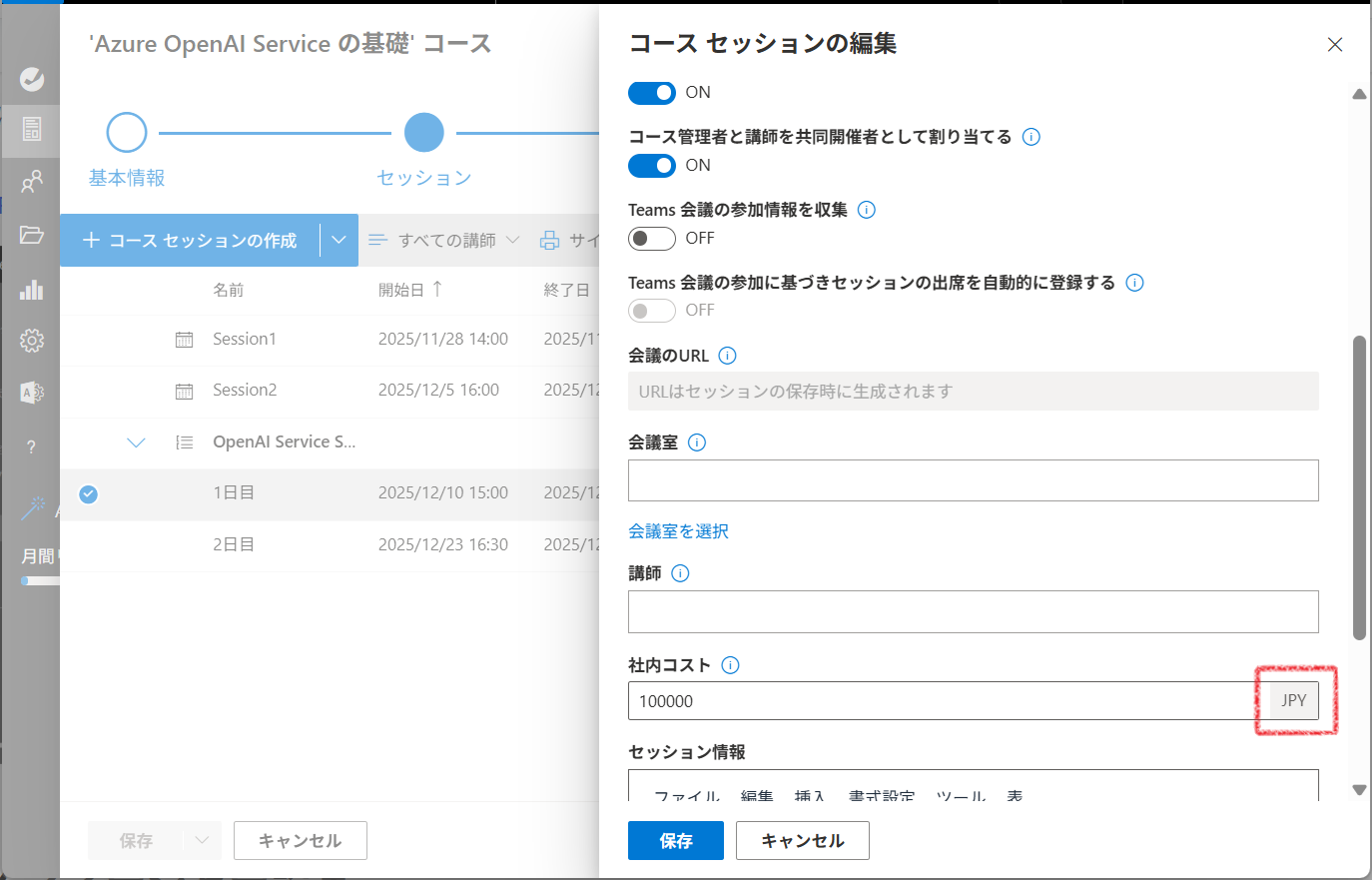Image resolution: width=1372 pixels, height=880 pixels.
Task: Enable the Teams 会議の参加情報を収集 switch
Action: 652,239
